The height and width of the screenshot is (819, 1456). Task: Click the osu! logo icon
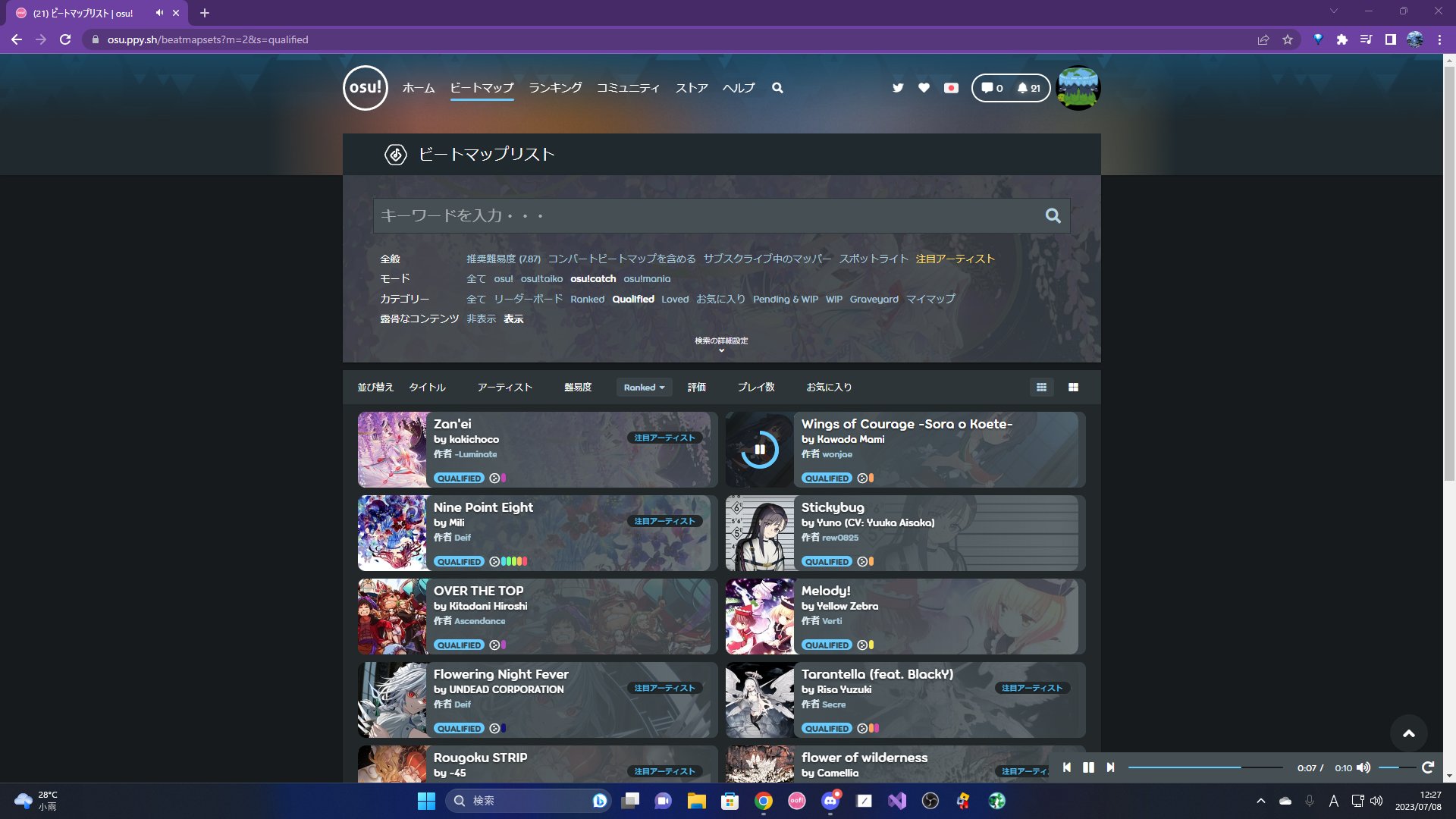(x=365, y=88)
